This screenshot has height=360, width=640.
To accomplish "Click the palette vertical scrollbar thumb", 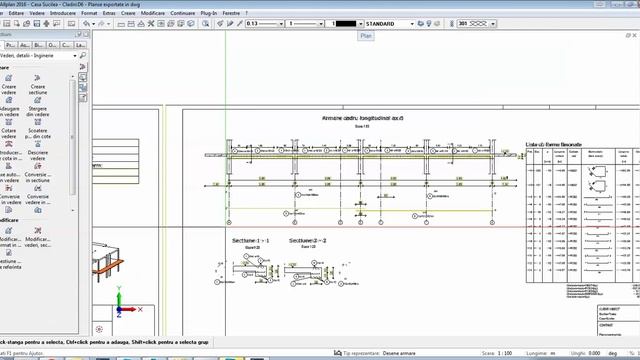I will 73,137.
